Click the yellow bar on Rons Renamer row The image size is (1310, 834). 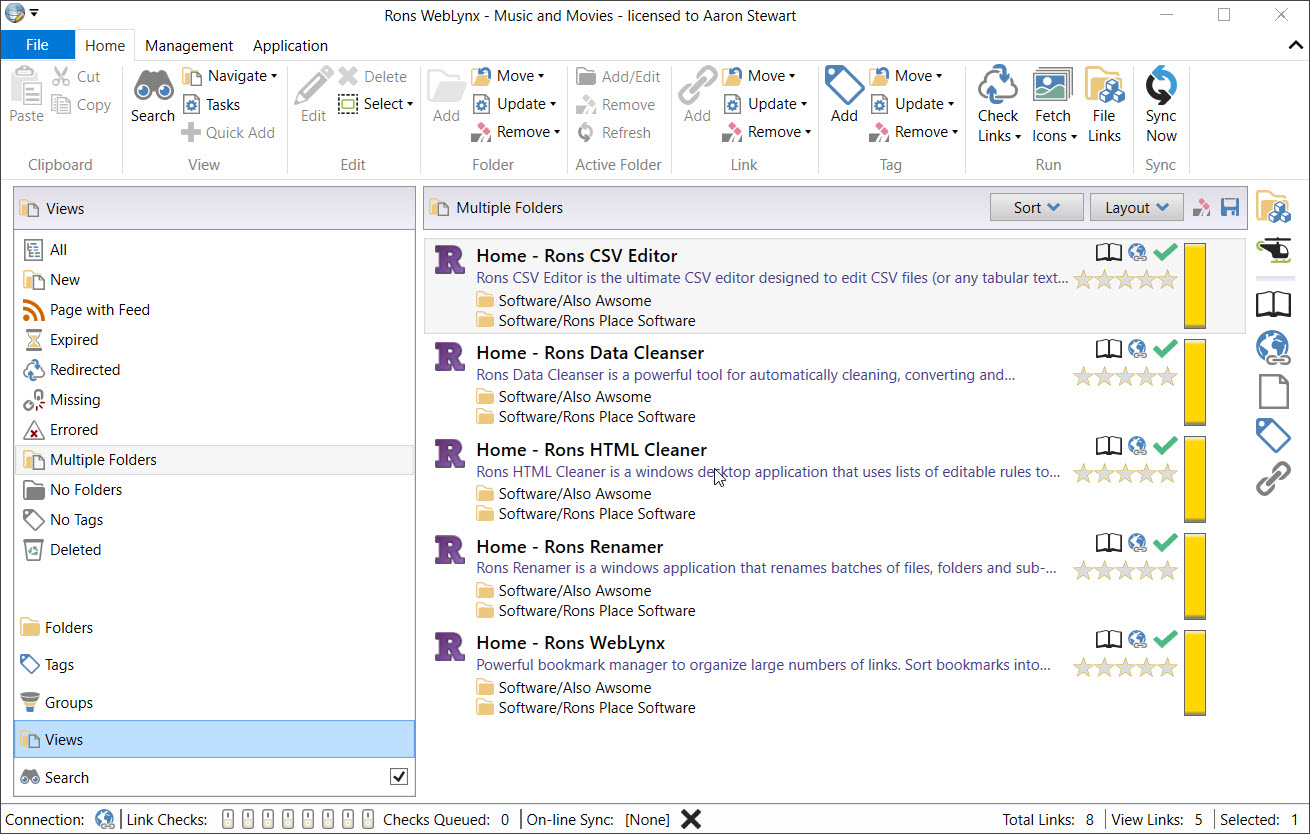pyautogui.click(x=1195, y=575)
